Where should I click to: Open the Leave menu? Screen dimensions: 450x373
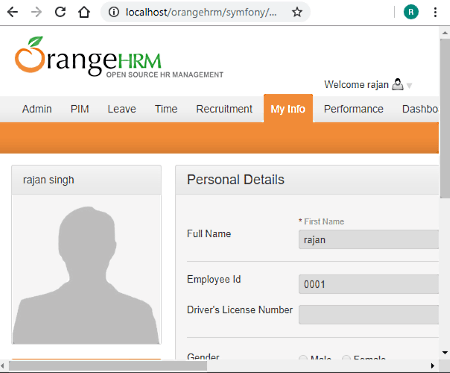pos(122,109)
